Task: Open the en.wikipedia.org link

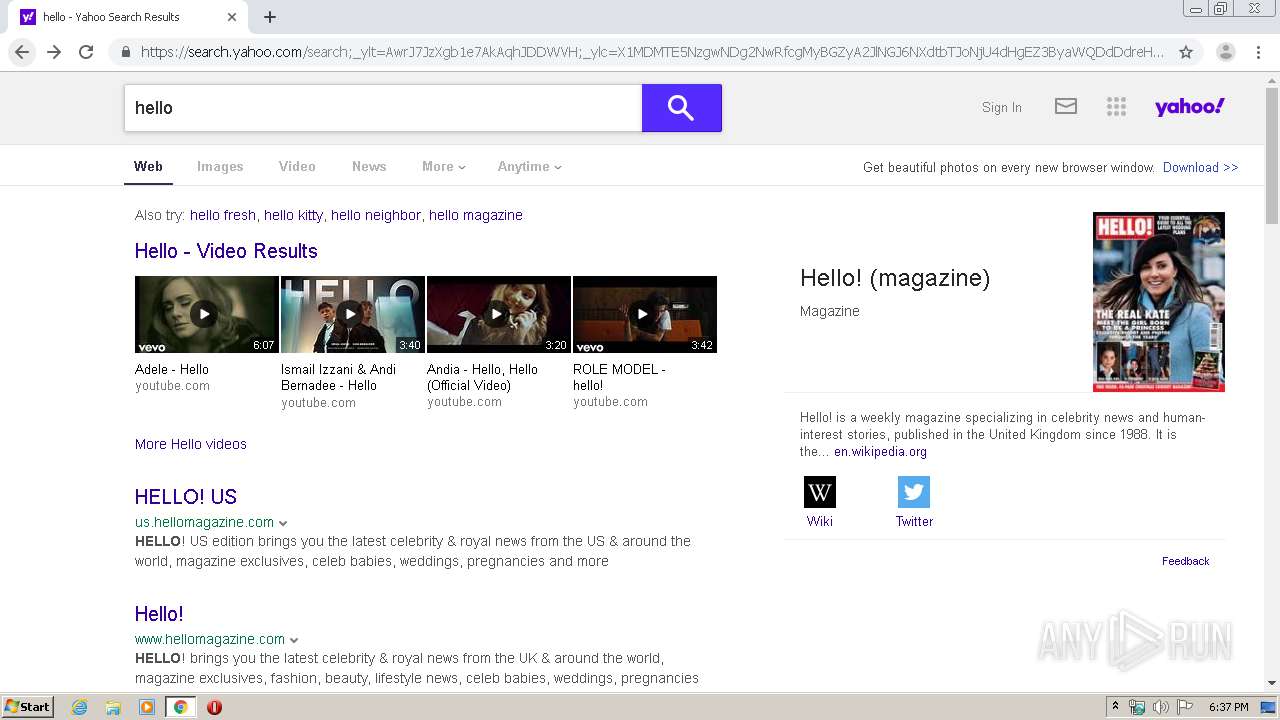Action: [x=880, y=452]
